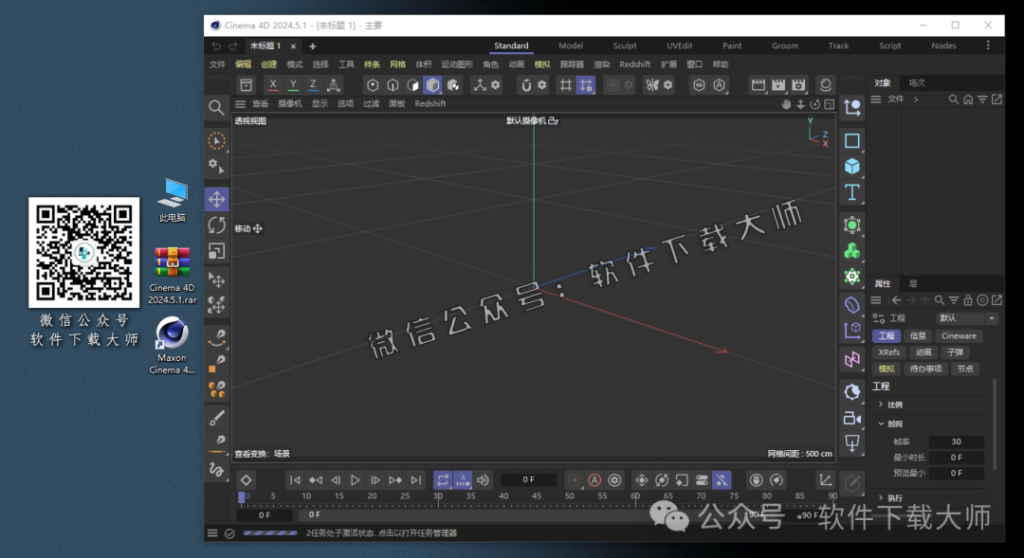Select the Rotate tool
Viewport: 1024px width, 558px height.
point(217,225)
